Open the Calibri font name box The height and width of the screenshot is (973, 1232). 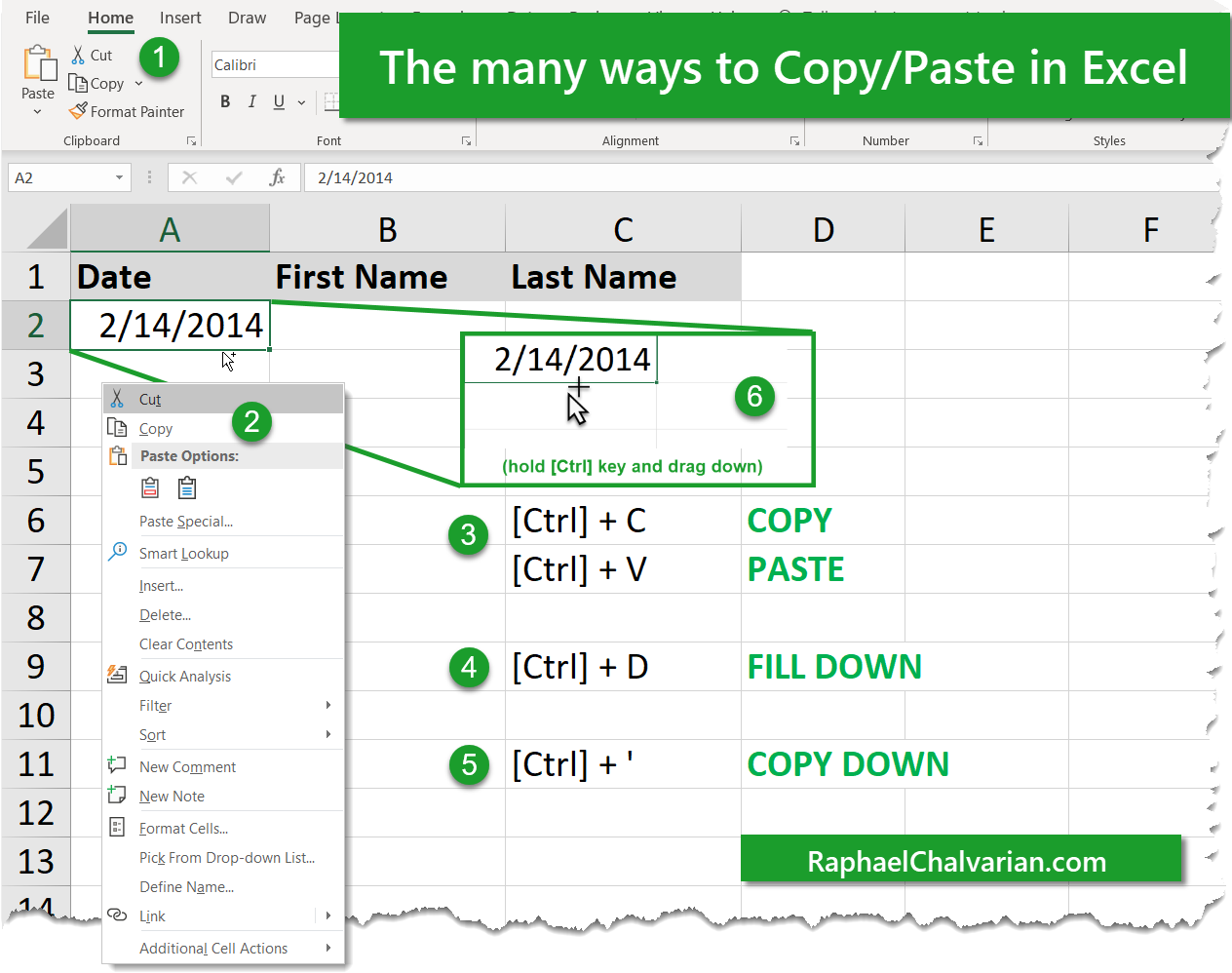(275, 64)
